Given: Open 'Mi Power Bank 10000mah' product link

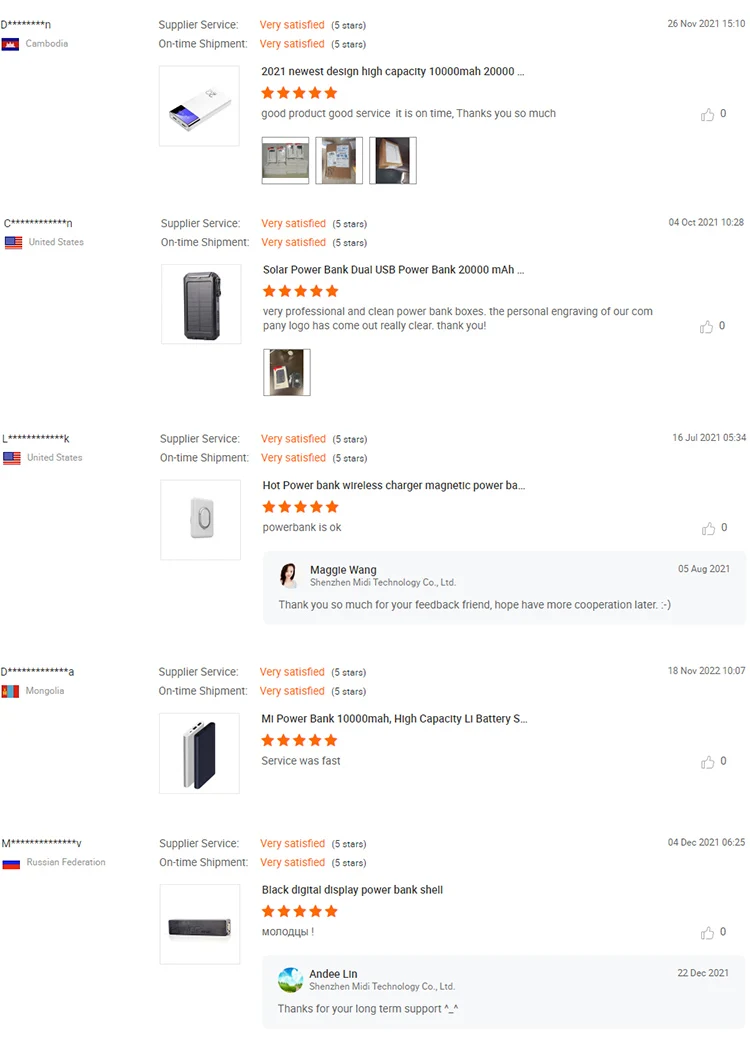Looking at the screenshot, I should tap(394, 719).
